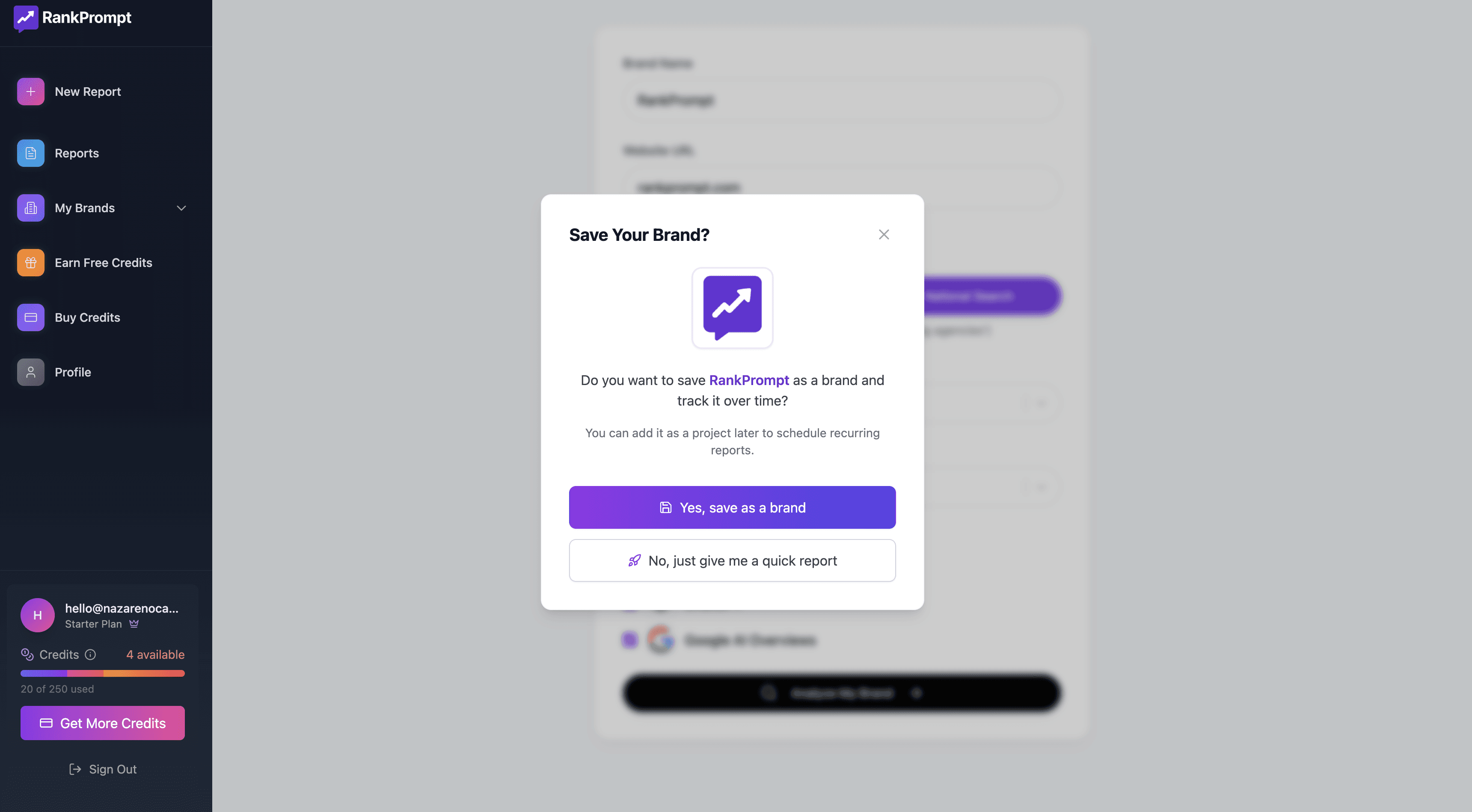The width and height of the screenshot is (1472, 812).
Task: Expand the My Brands chevron
Action: click(182, 208)
